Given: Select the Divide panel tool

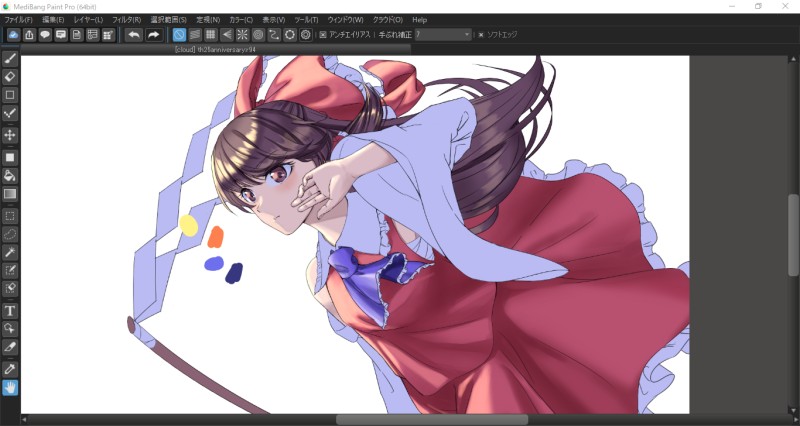Looking at the screenshot, I should point(10,347).
